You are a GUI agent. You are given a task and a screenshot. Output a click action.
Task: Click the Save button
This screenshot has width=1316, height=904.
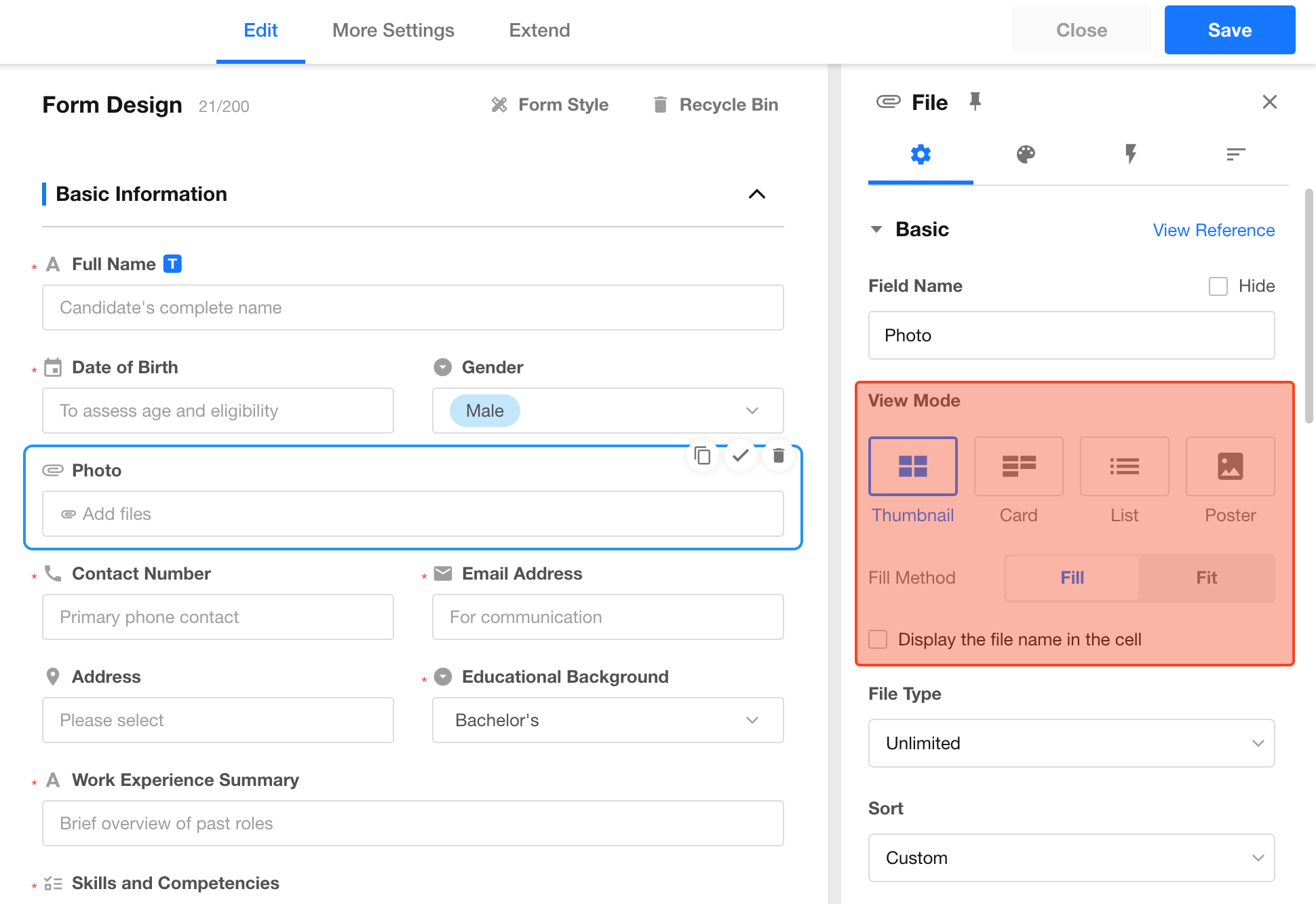click(x=1229, y=31)
